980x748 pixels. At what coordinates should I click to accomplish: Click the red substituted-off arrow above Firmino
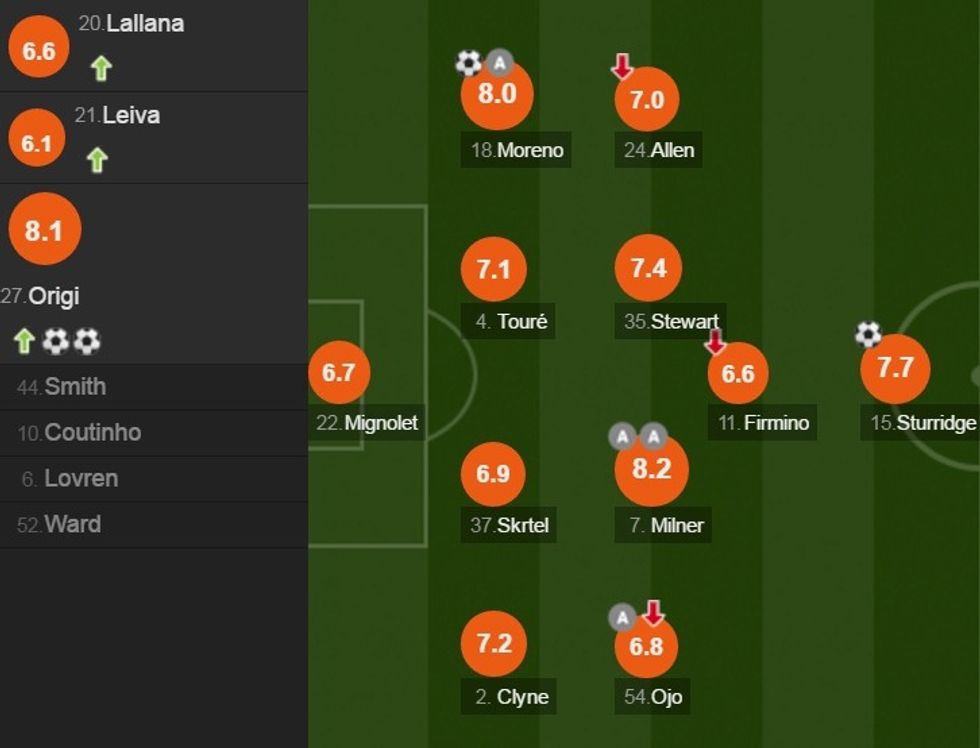[715, 342]
